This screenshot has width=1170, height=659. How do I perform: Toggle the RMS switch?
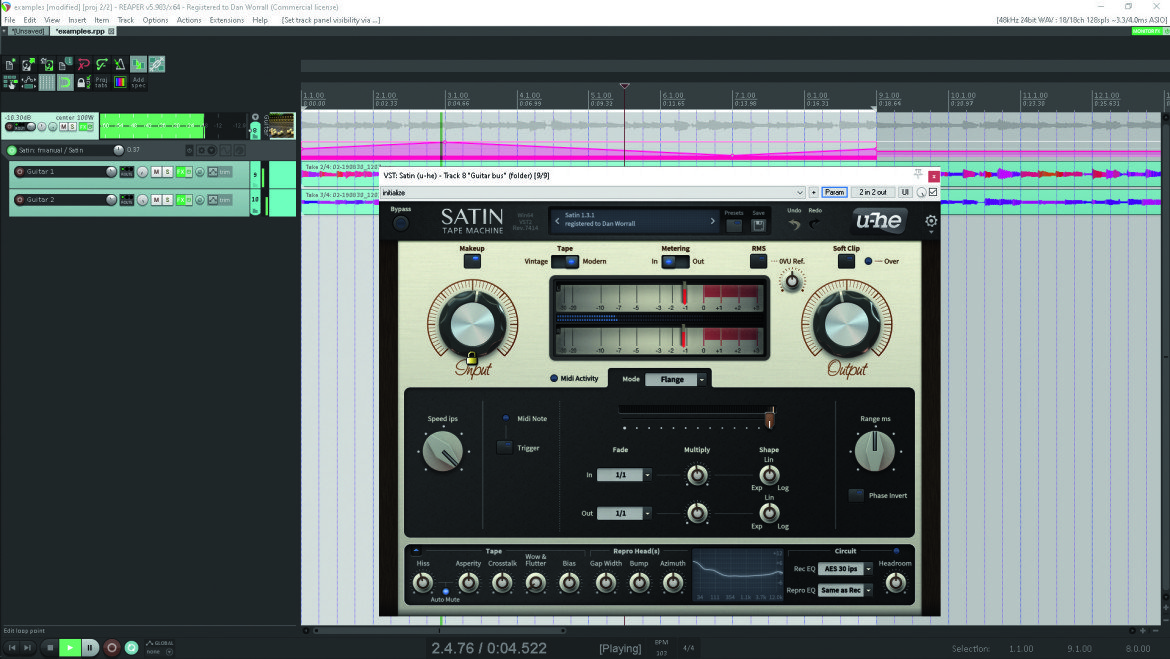click(x=758, y=261)
